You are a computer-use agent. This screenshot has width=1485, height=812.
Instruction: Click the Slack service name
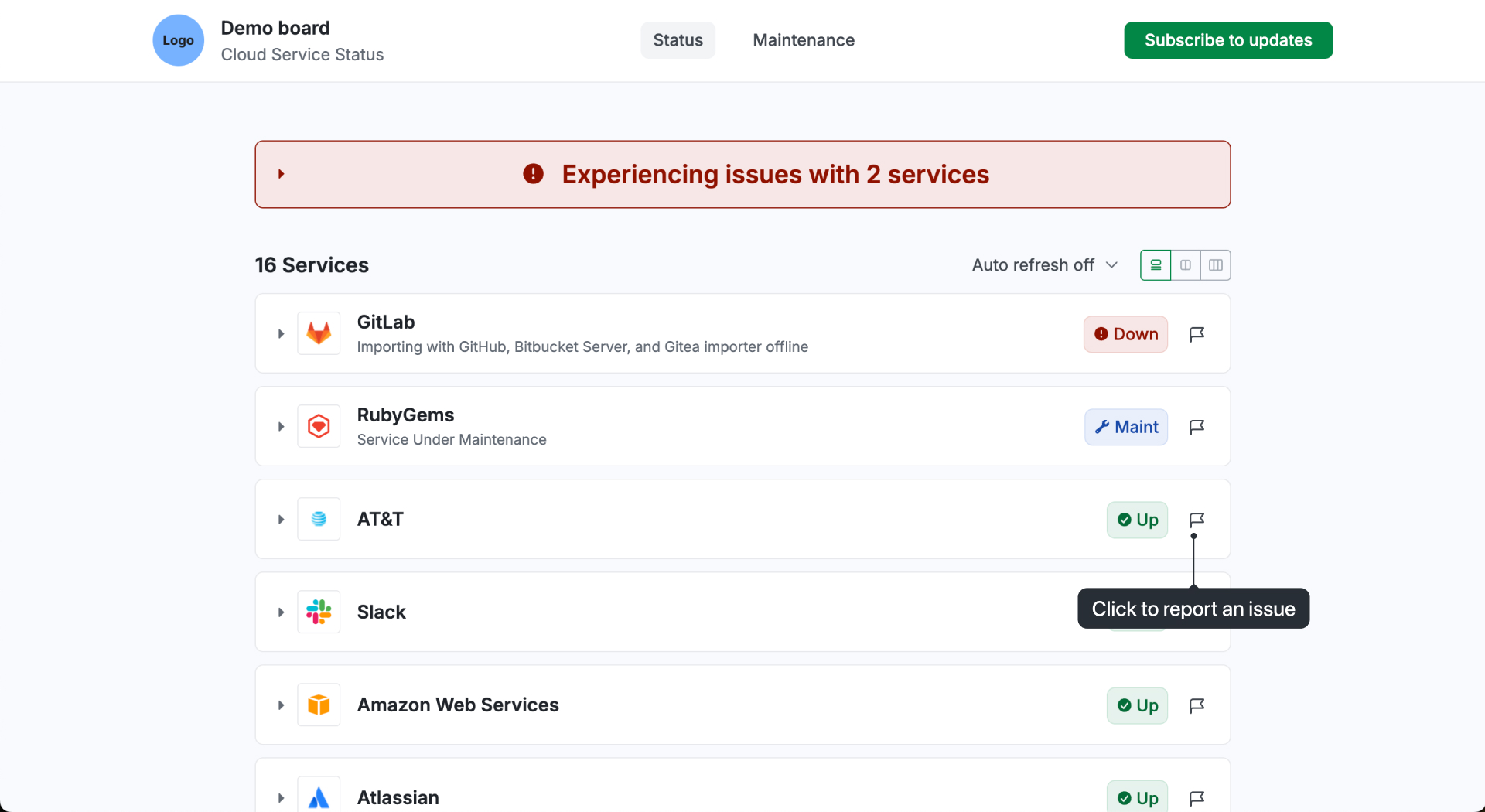(x=381, y=612)
